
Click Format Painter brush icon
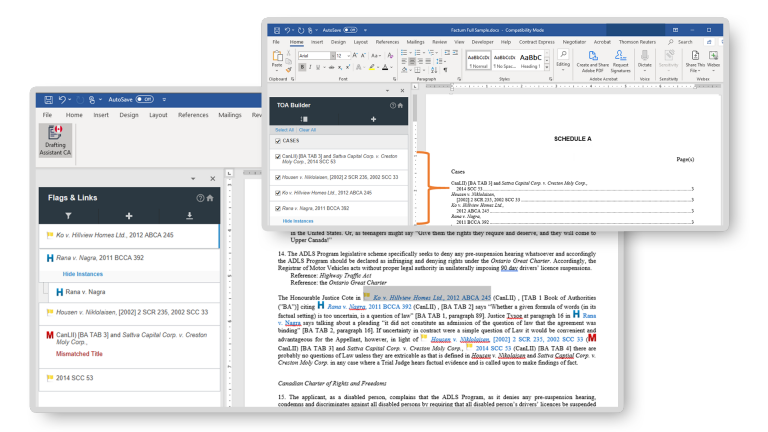(288, 70)
